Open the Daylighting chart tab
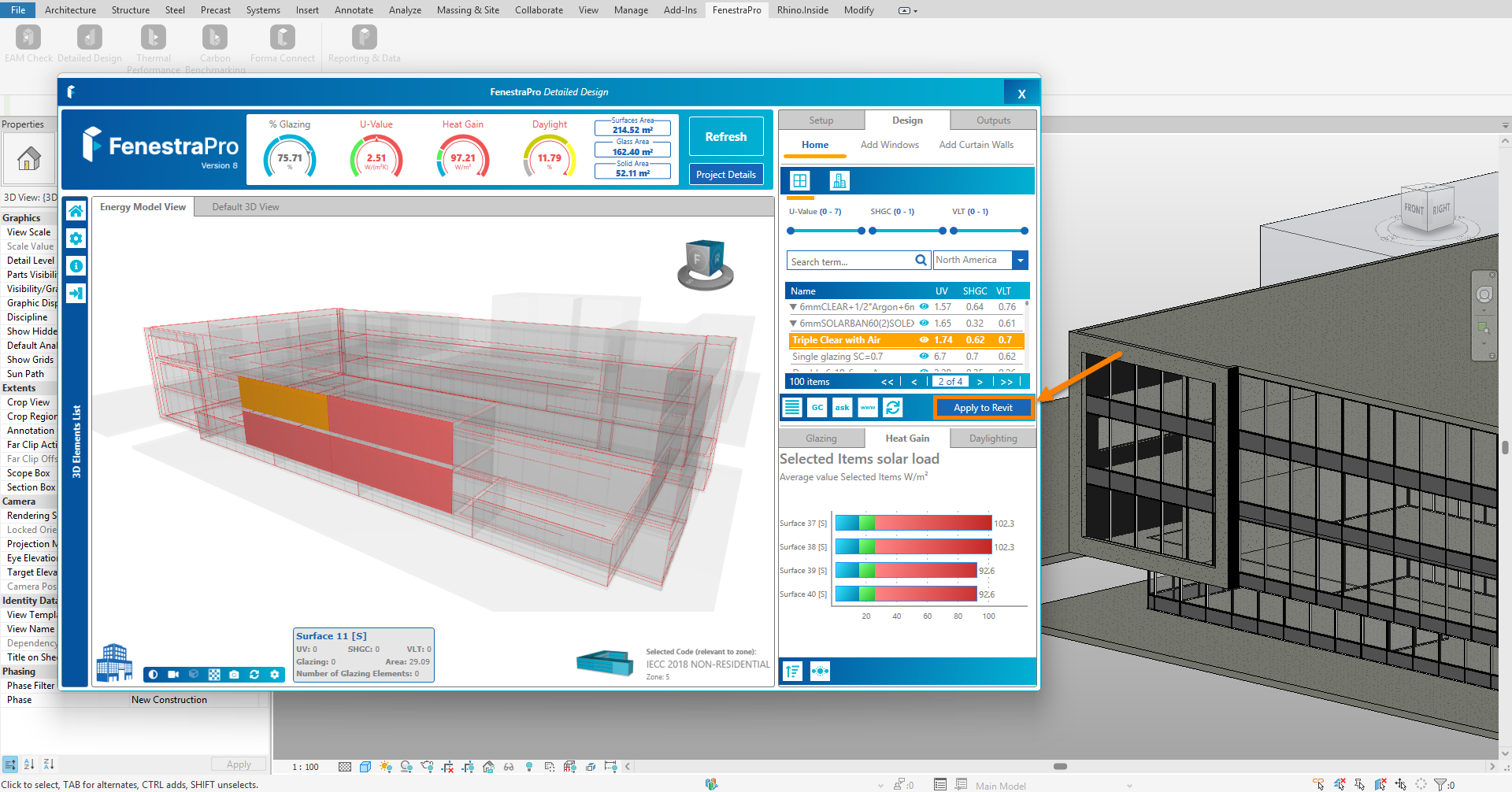This screenshot has width=1512, height=792. pyautogui.click(x=993, y=439)
